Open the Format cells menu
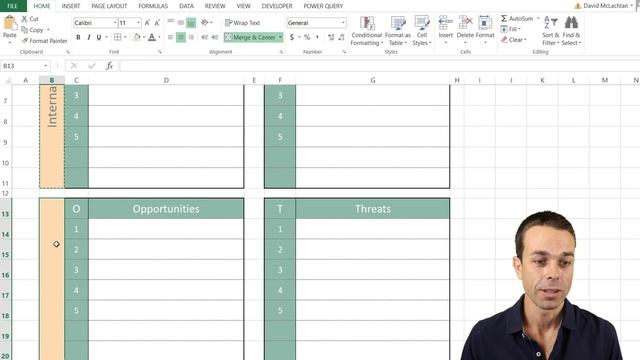Image resolution: width=640 pixels, height=360 pixels. [485, 31]
